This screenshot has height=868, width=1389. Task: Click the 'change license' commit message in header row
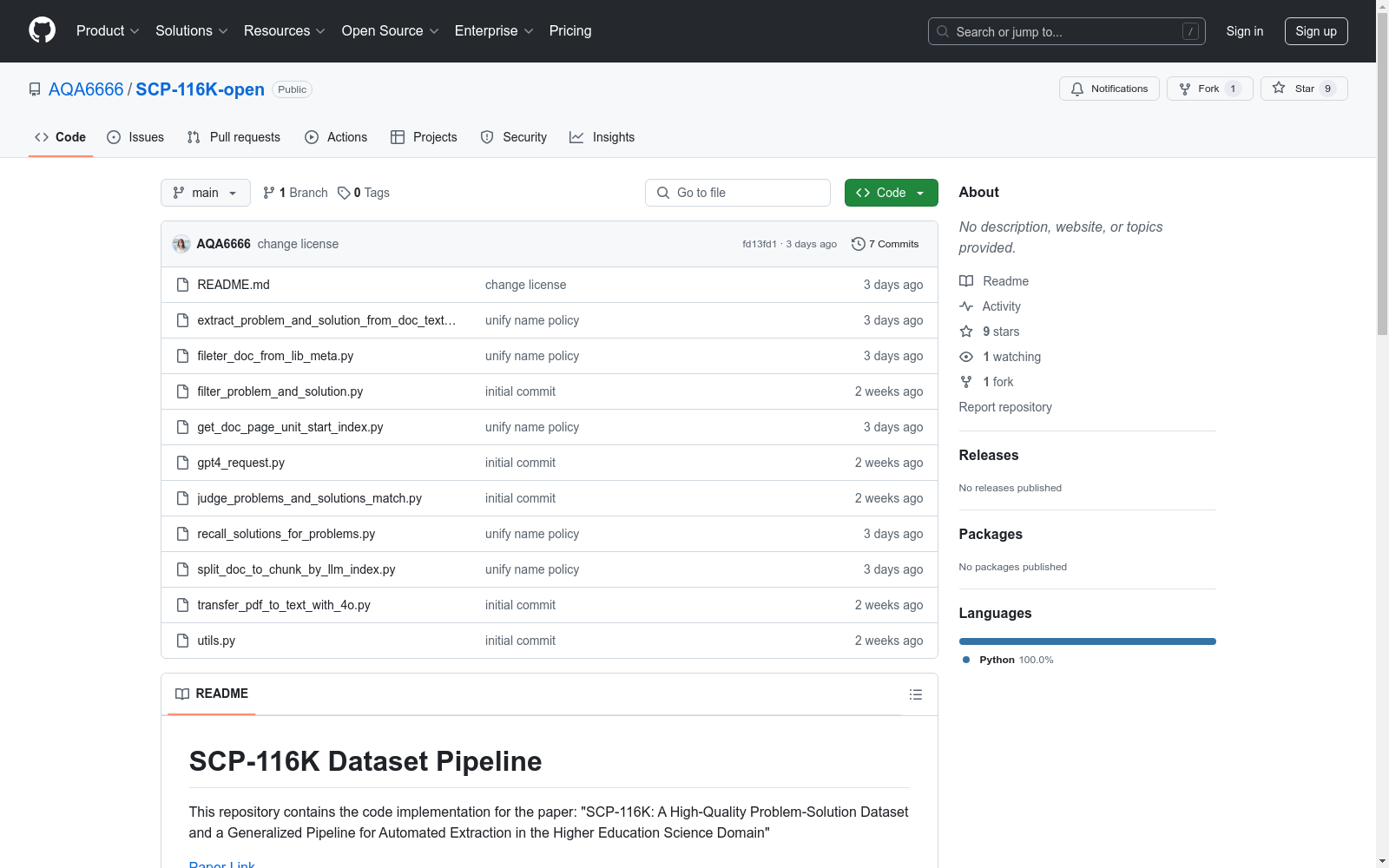[x=298, y=244]
